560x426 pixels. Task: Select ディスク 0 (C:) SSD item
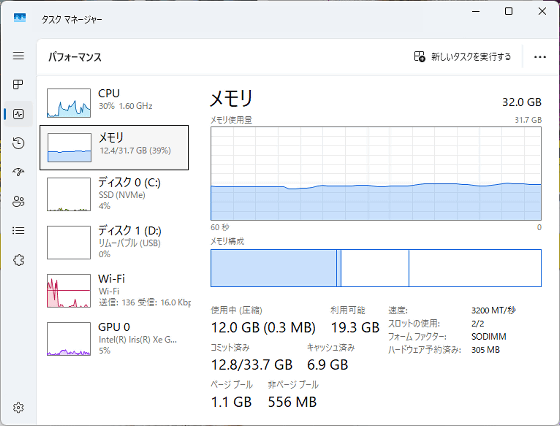tap(114, 194)
